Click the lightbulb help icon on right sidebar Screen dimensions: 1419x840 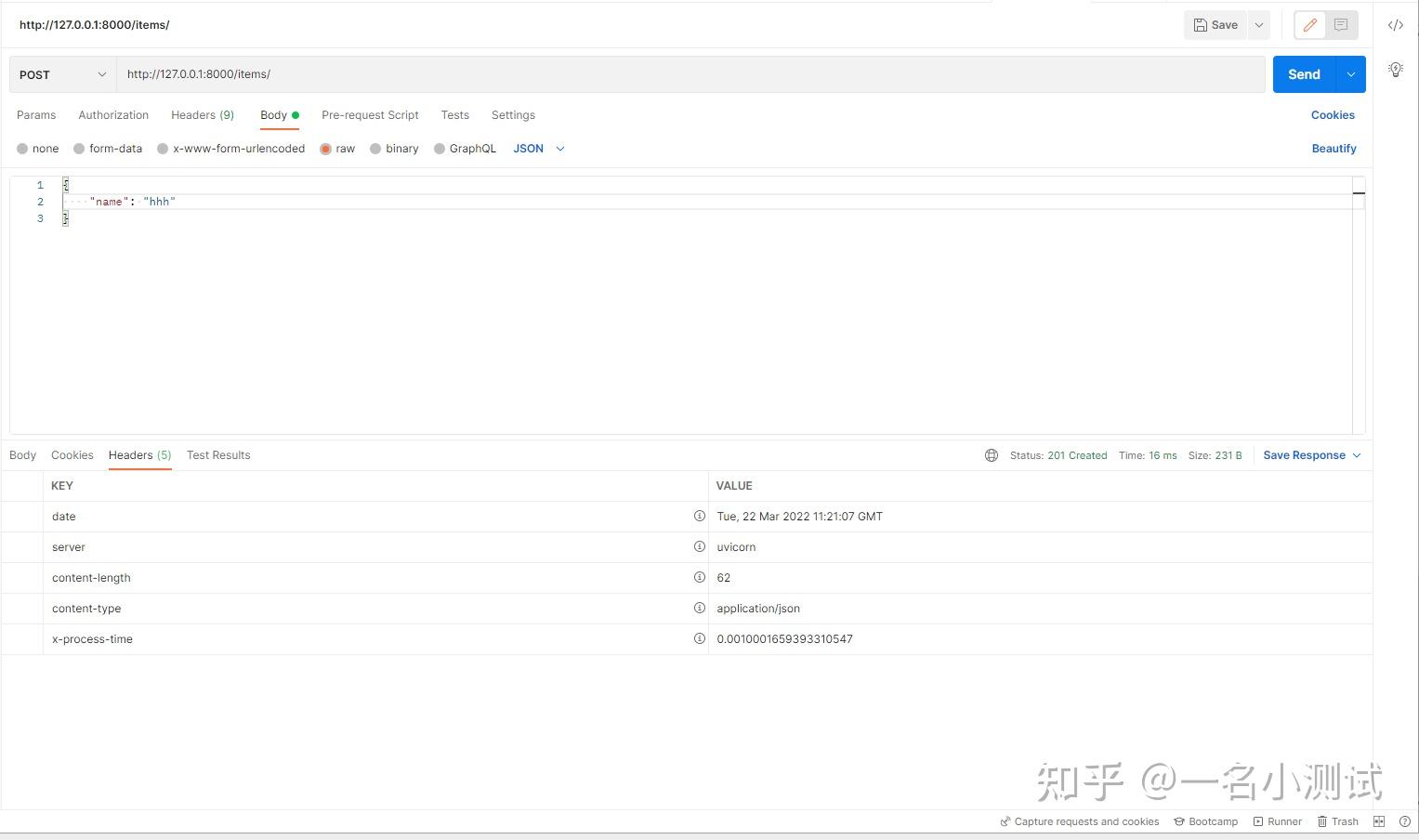(x=1395, y=69)
